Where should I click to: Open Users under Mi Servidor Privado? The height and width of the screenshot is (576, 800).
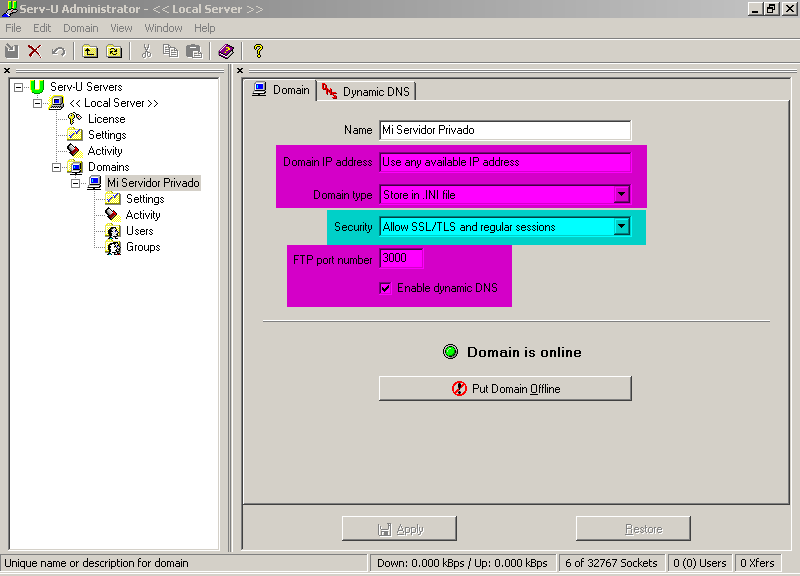(139, 231)
